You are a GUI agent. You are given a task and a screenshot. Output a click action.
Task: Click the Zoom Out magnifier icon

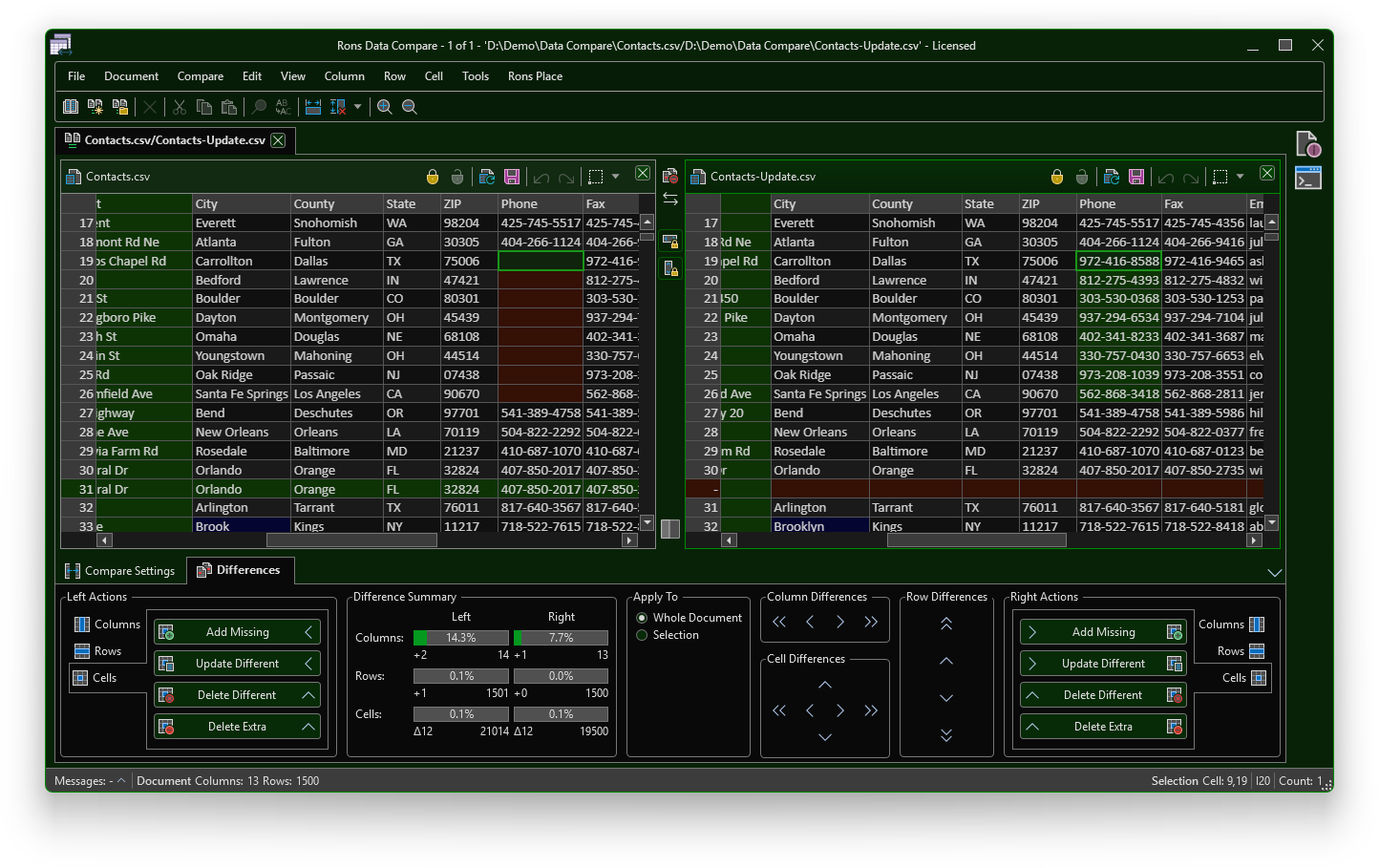[410, 107]
